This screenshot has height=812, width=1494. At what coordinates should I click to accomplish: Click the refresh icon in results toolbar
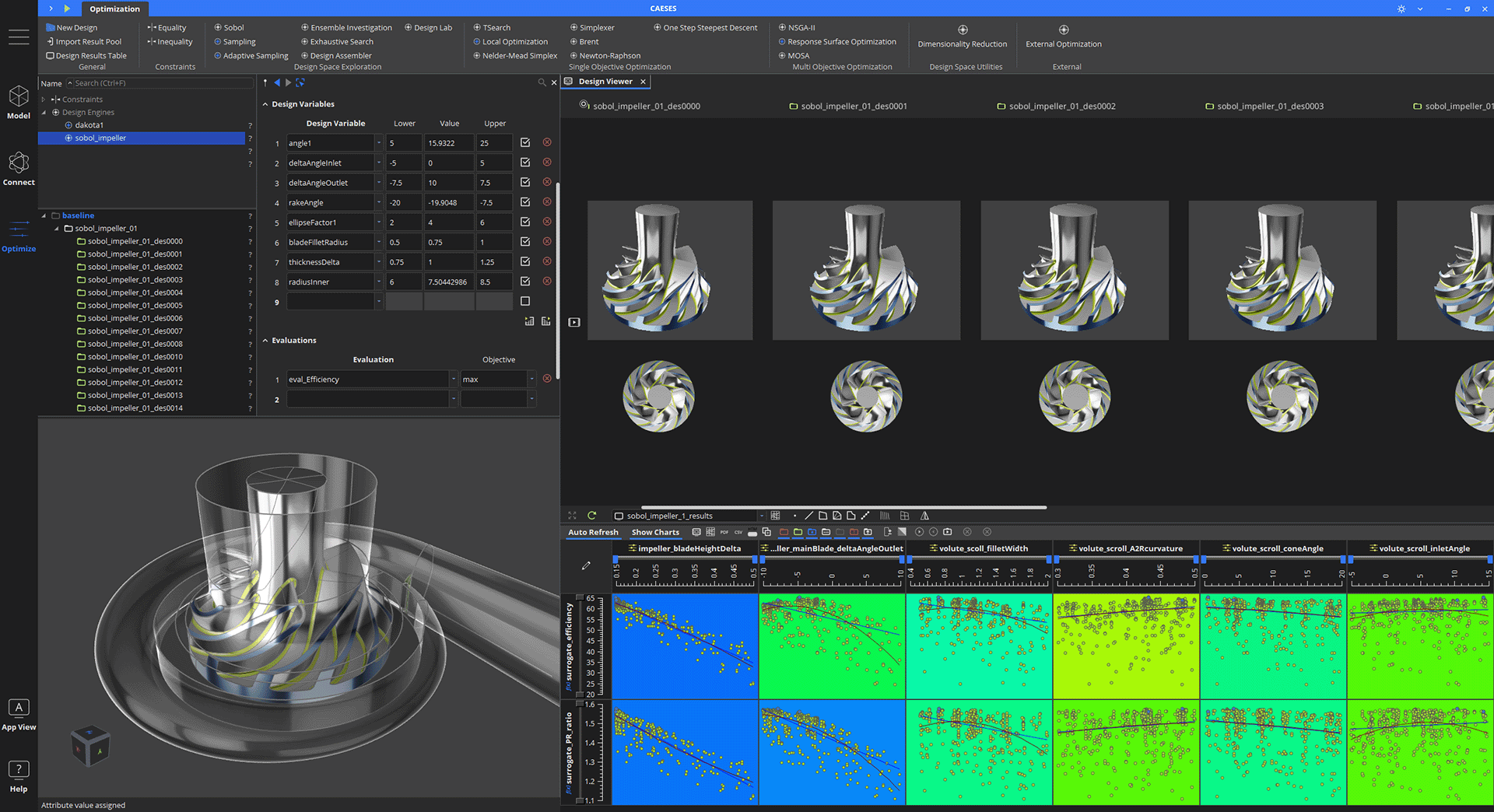[591, 516]
